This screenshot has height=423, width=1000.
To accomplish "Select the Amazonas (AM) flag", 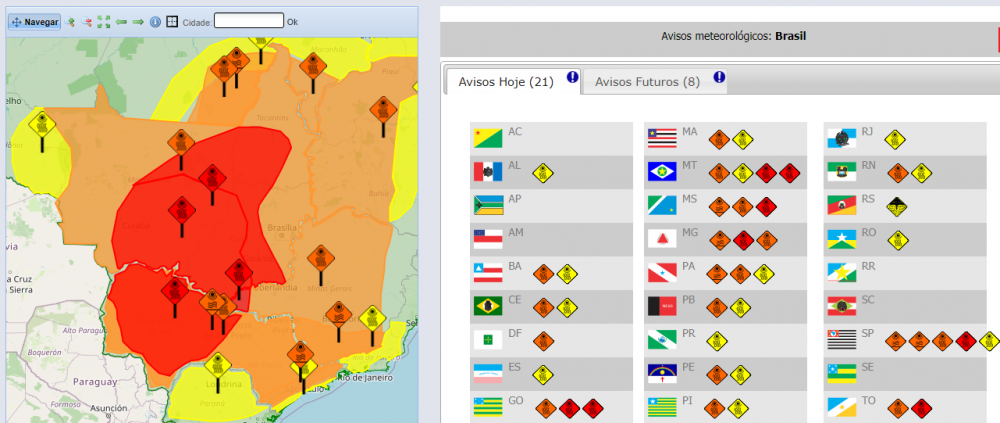I will coord(489,239).
